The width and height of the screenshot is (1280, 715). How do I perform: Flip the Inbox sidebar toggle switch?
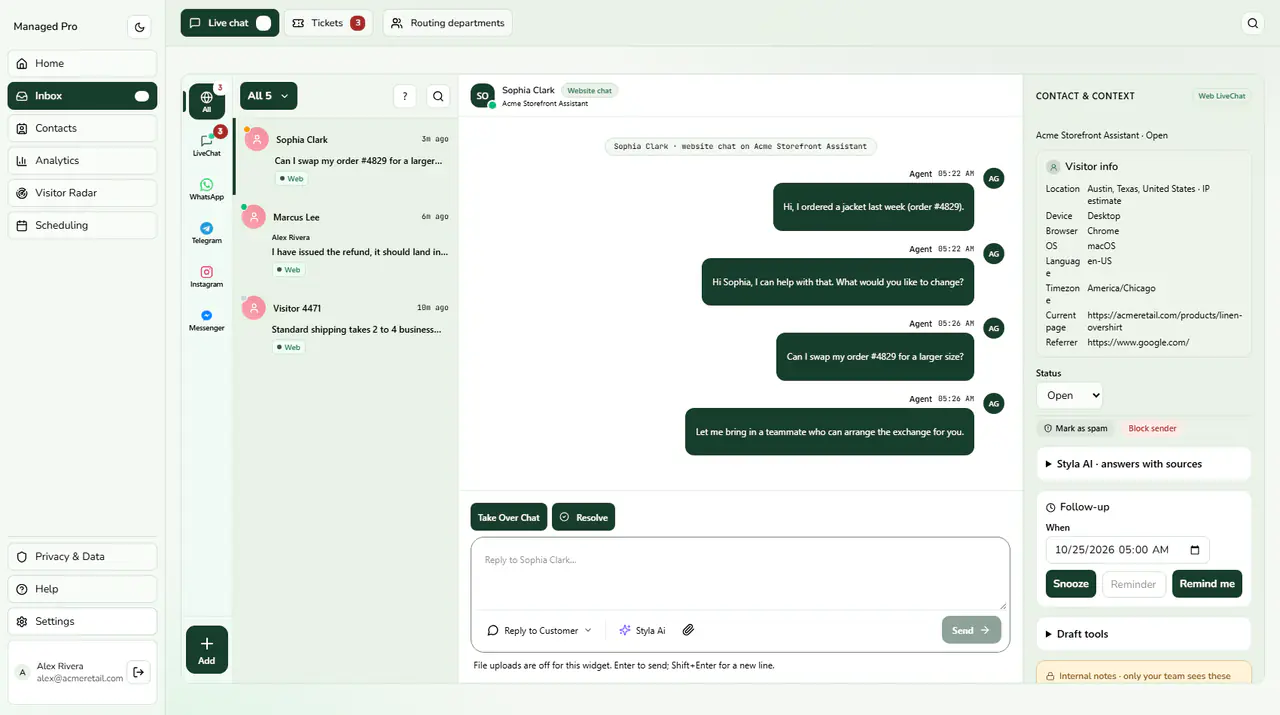[x=142, y=96]
